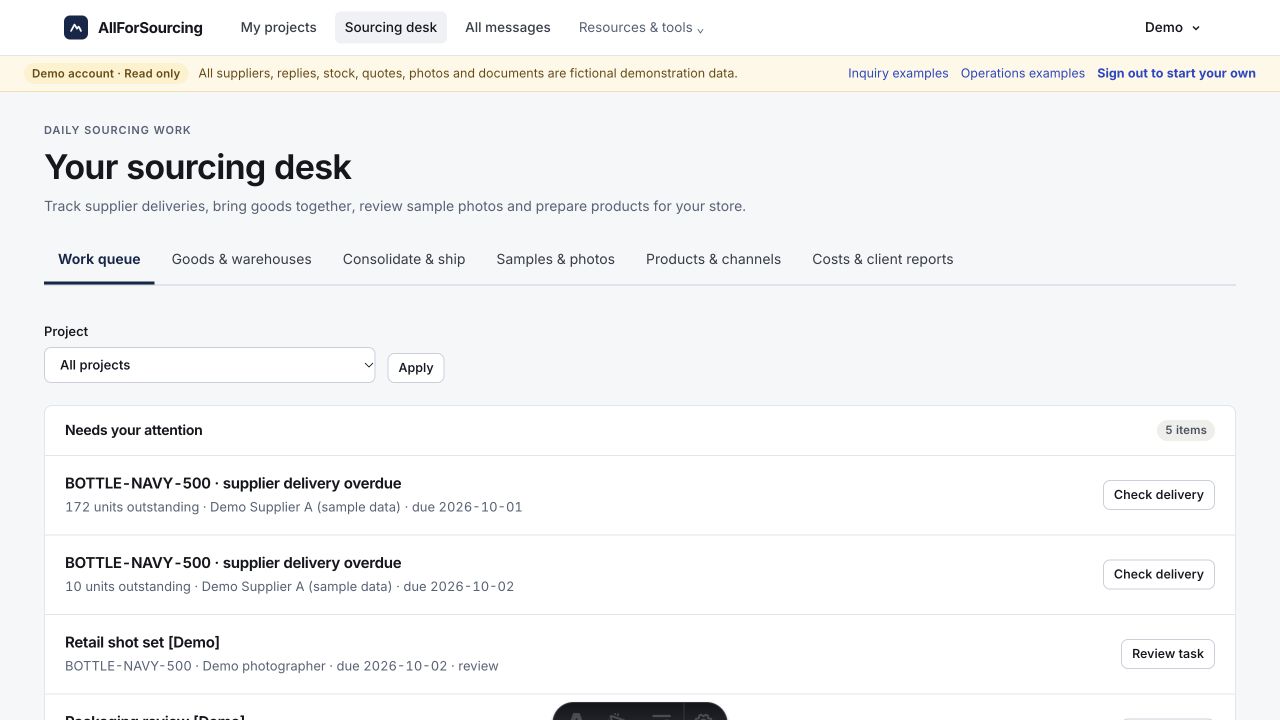The width and height of the screenshot is (1280, 720).
Task: Click the 5 items count badge
Action: (x=1186, y=430)
